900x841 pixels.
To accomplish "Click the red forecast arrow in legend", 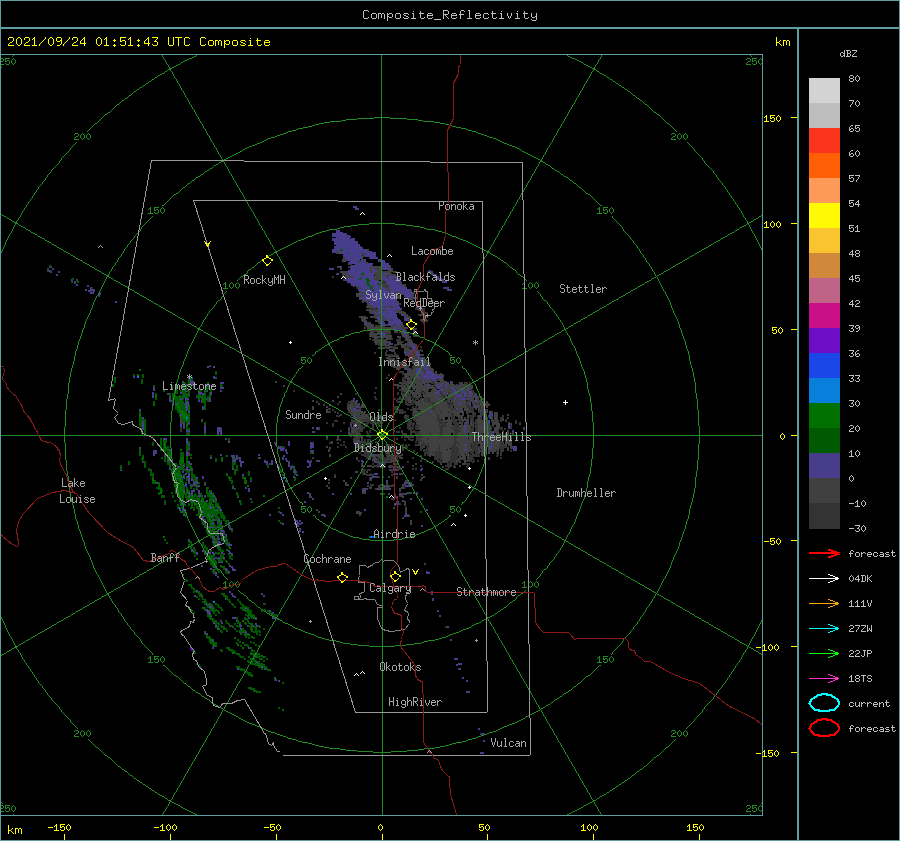I will pyautogui.click(x=824, y=553).
